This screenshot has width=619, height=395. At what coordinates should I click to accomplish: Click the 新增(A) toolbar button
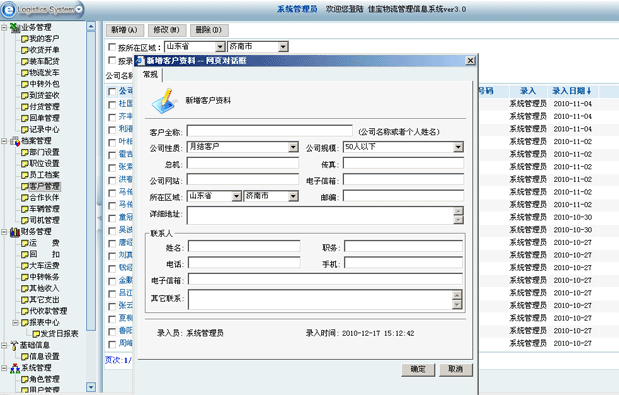point(124,30)
